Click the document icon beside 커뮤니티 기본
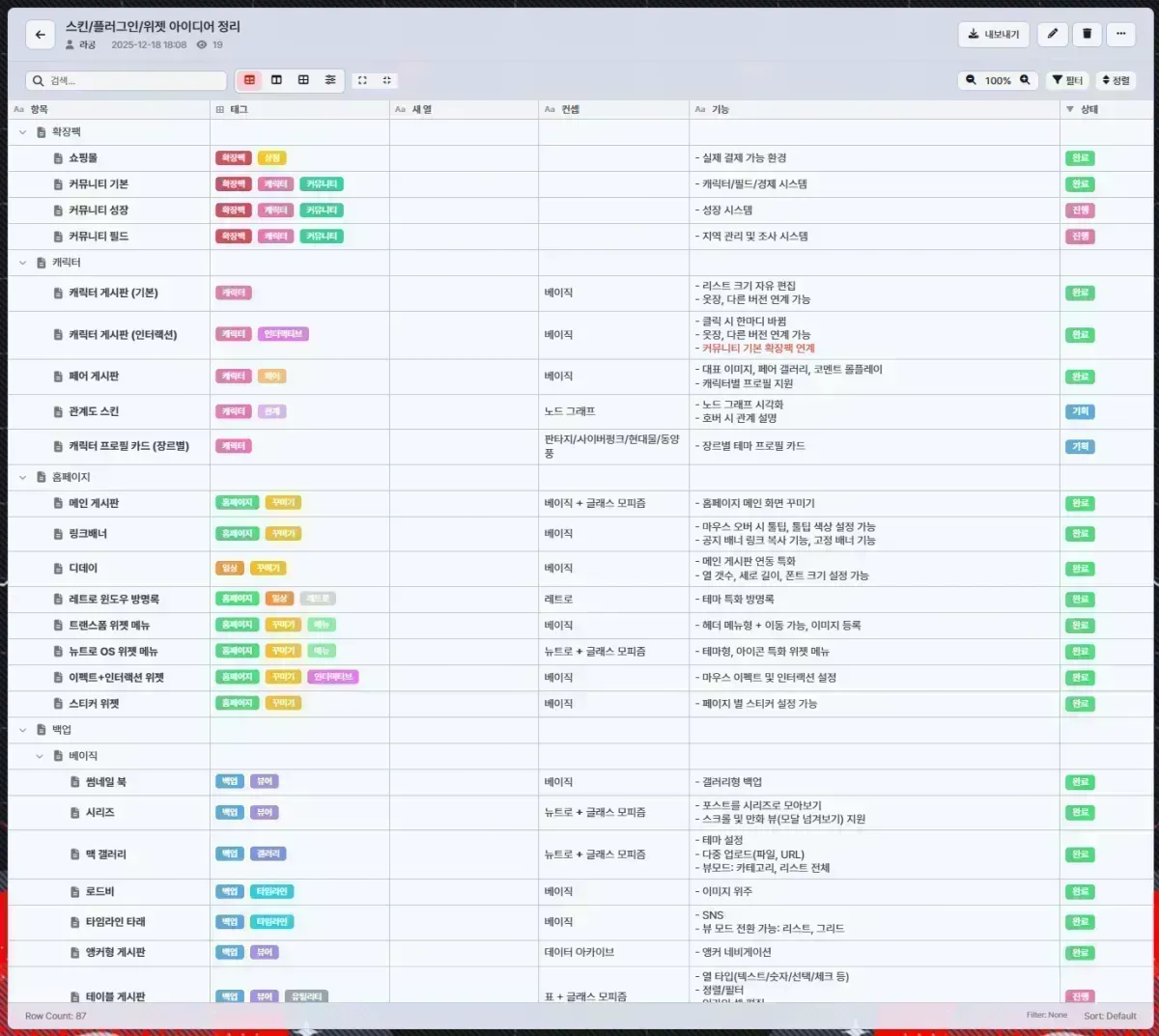This screenshot has width=1159, height=1036. pos(58,184)
